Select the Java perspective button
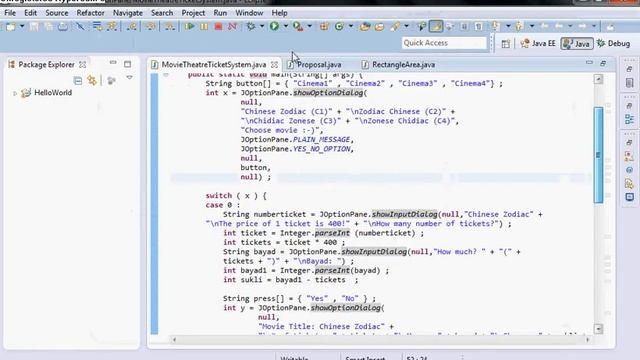The width and height of the screenshot is (640, 360). click(577, 44)
